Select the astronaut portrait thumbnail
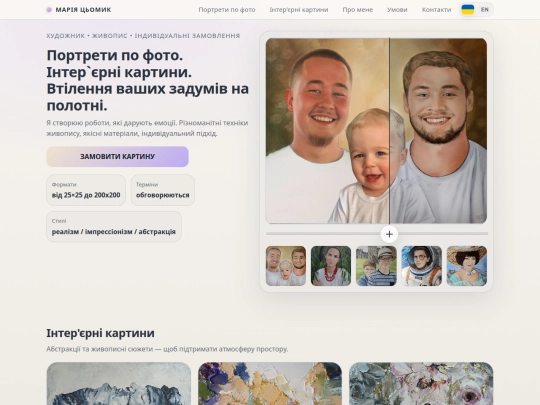The height and width of the screenshot is (405, 540). pos(422,266)
